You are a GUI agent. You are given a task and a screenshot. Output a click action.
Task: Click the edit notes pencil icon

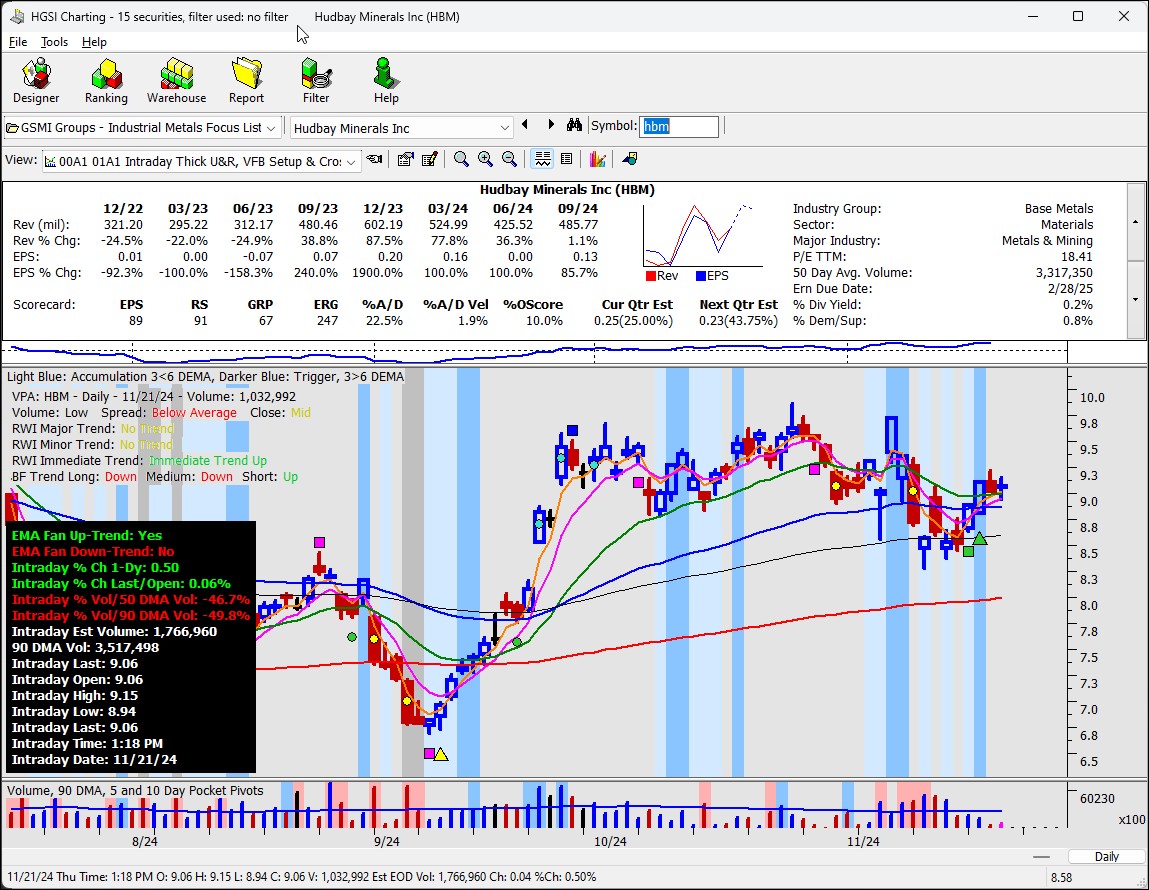pos(429,159)
